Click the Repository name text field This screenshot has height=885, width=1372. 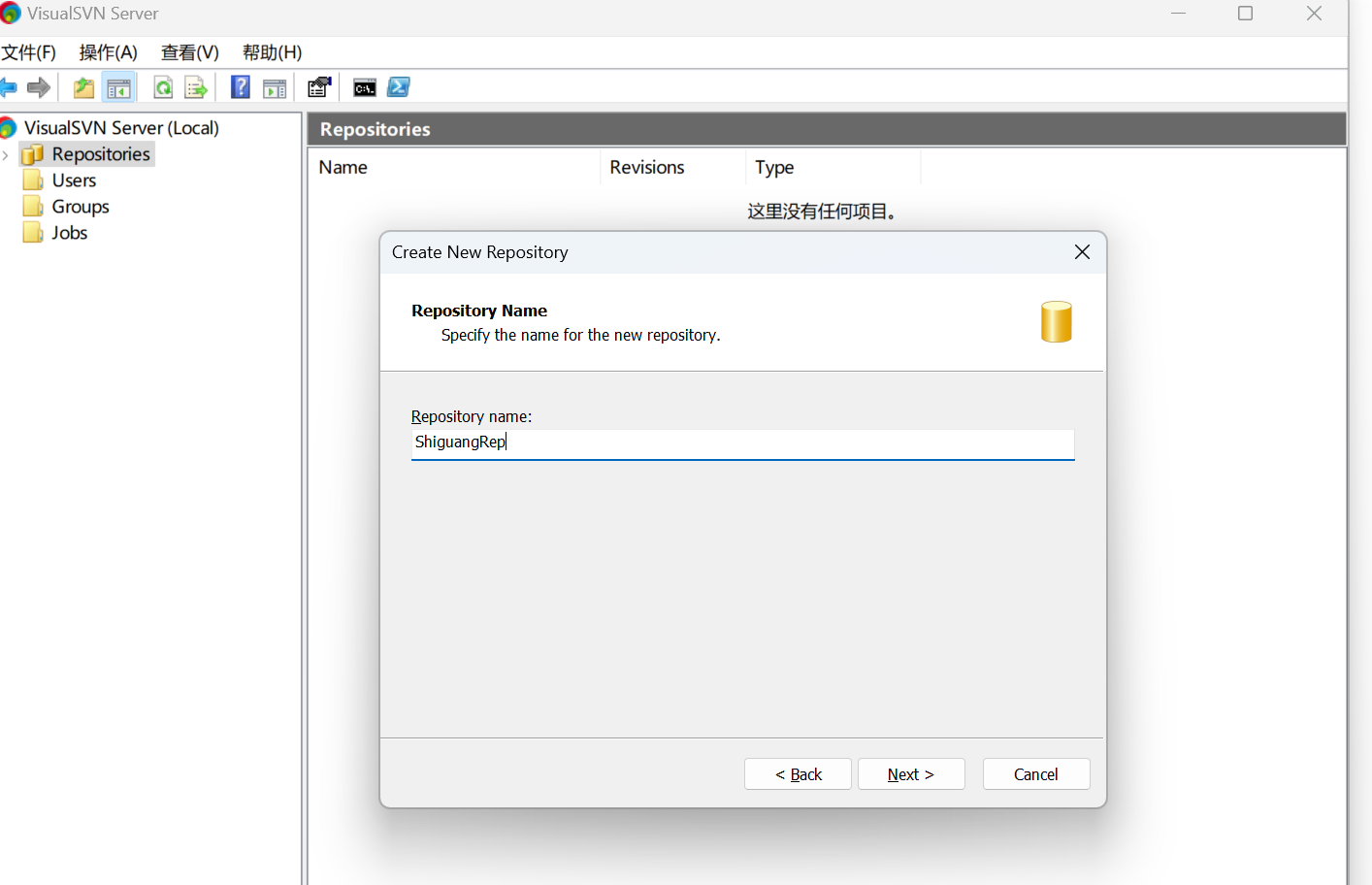coord(742,443)
